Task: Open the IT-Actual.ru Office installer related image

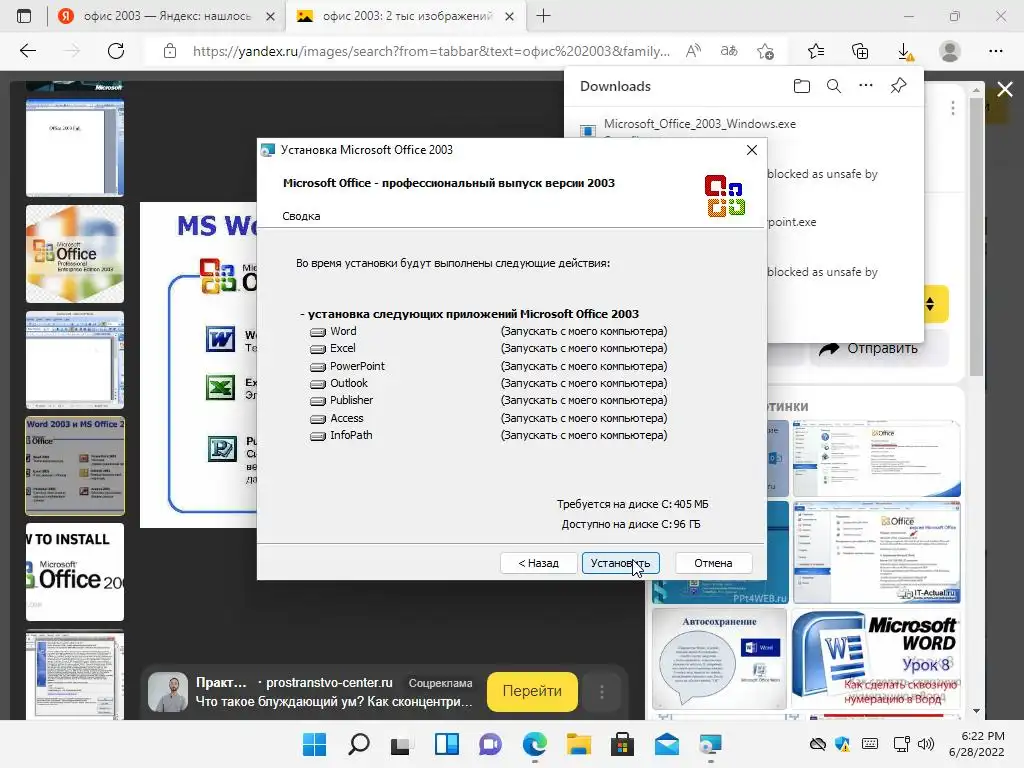Action: (x=876, y=552)
